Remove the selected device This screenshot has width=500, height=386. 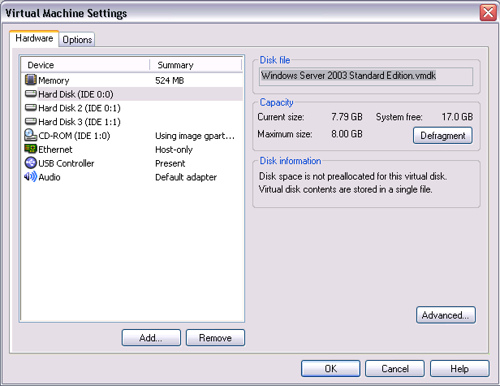click(215, 338)
